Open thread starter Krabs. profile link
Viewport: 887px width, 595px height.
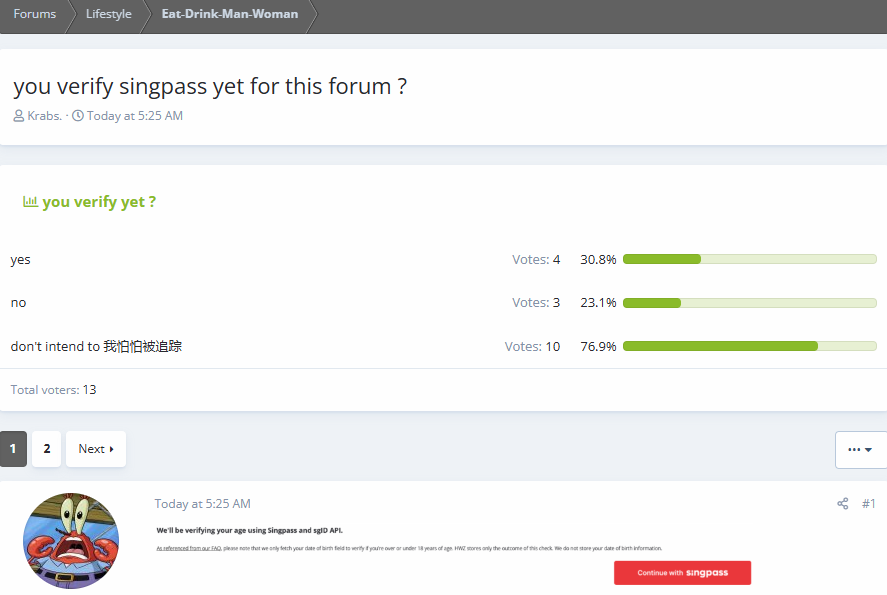tap(45, 116)
